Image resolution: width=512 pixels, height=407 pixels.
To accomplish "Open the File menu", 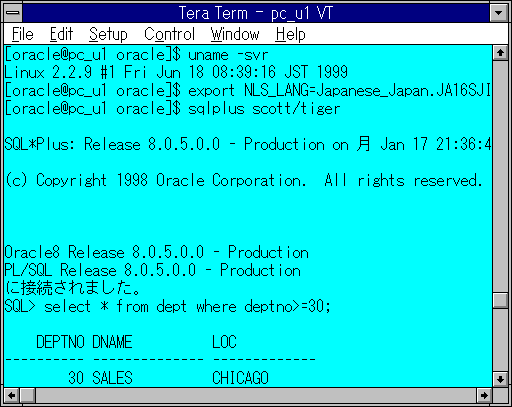I will [x=23, y=34].
